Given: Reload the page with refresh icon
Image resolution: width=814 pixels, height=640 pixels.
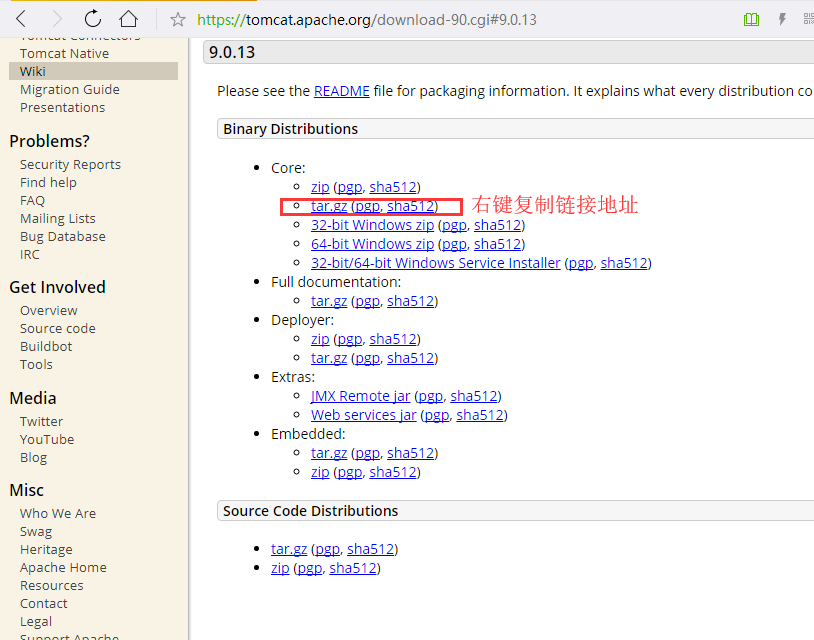Looking at the screenshot, I should point(93,19).
